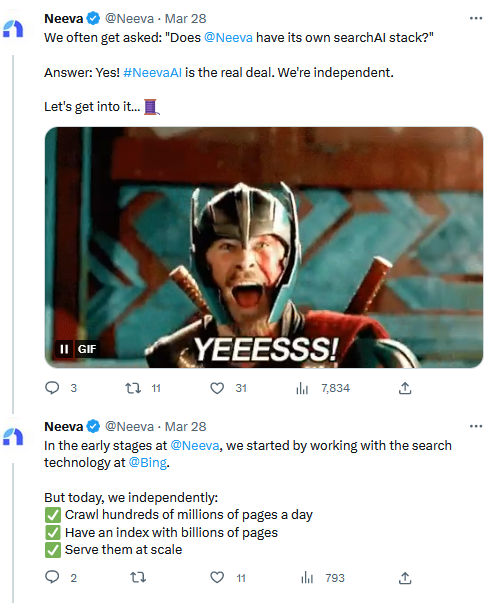The image size is (496, 603).
Task: Share the first tweet via share icon
Action: [405, 388]
